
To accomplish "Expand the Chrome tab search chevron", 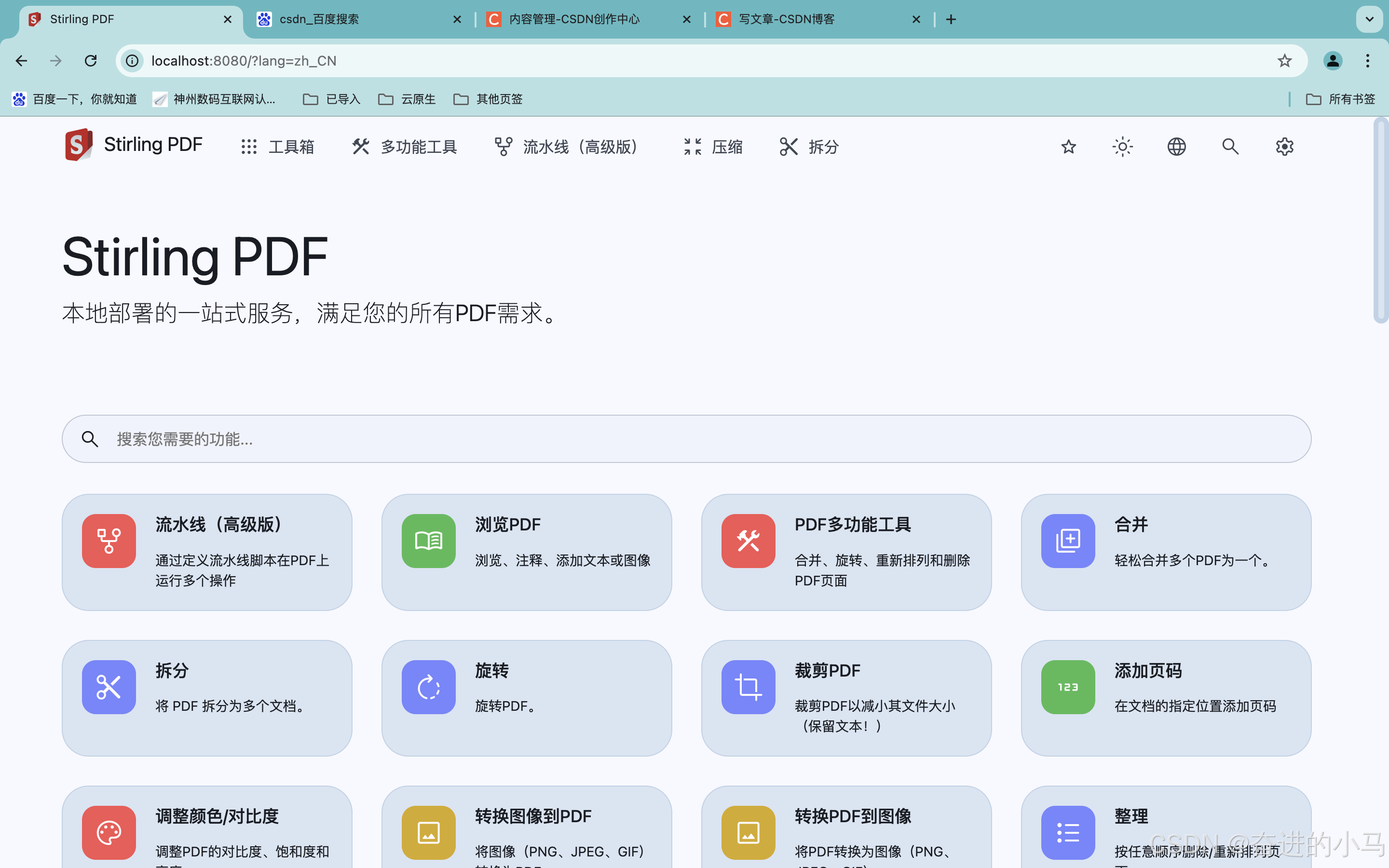I will [x=1369, y=19].
